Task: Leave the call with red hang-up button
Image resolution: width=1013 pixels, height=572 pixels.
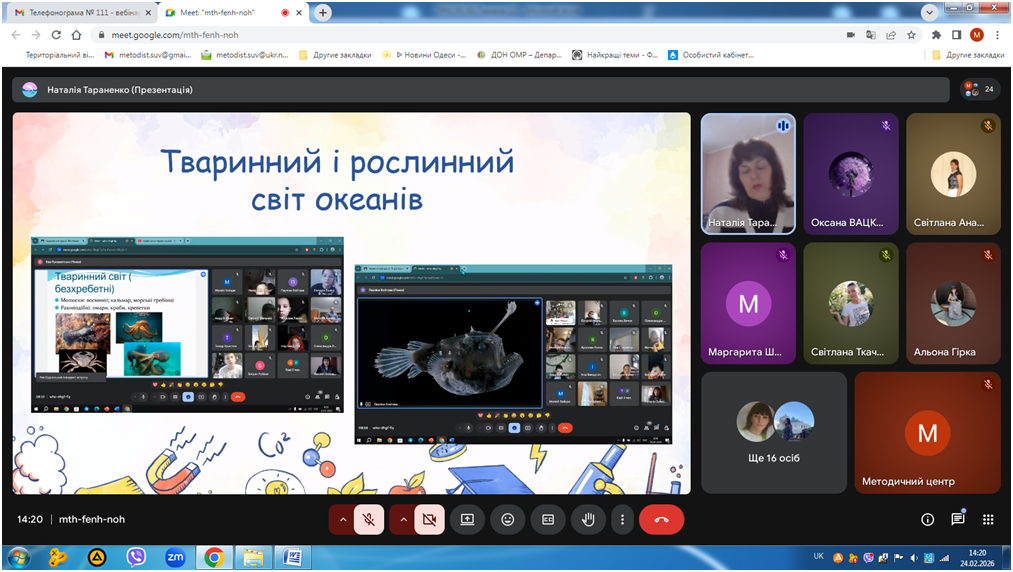Action: pyautogui.click(x=661, y=520)
